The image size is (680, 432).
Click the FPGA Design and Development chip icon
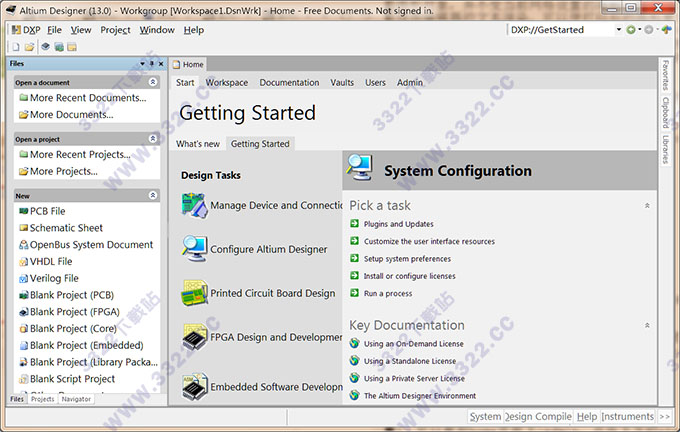[194, 338]
